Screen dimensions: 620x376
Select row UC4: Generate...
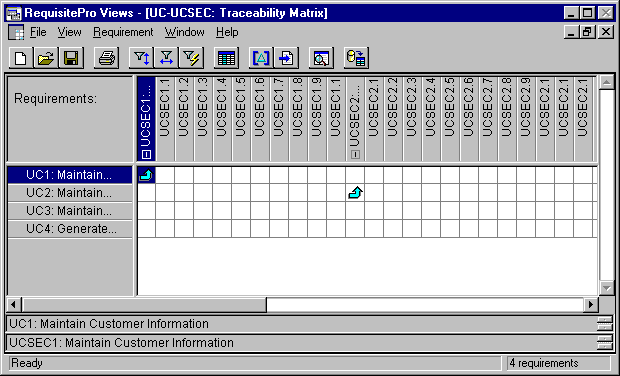click(70, 229)
